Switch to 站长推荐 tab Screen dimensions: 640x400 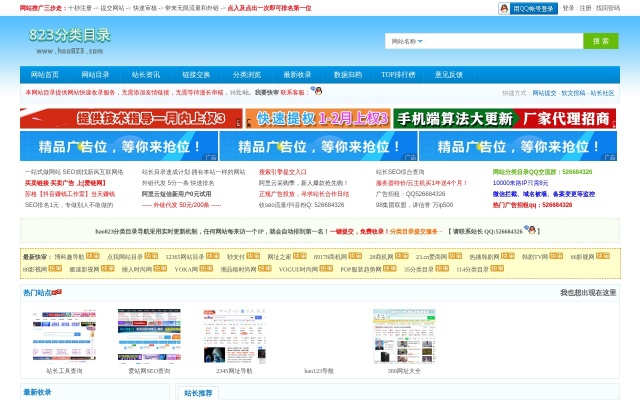click(199, 393)
